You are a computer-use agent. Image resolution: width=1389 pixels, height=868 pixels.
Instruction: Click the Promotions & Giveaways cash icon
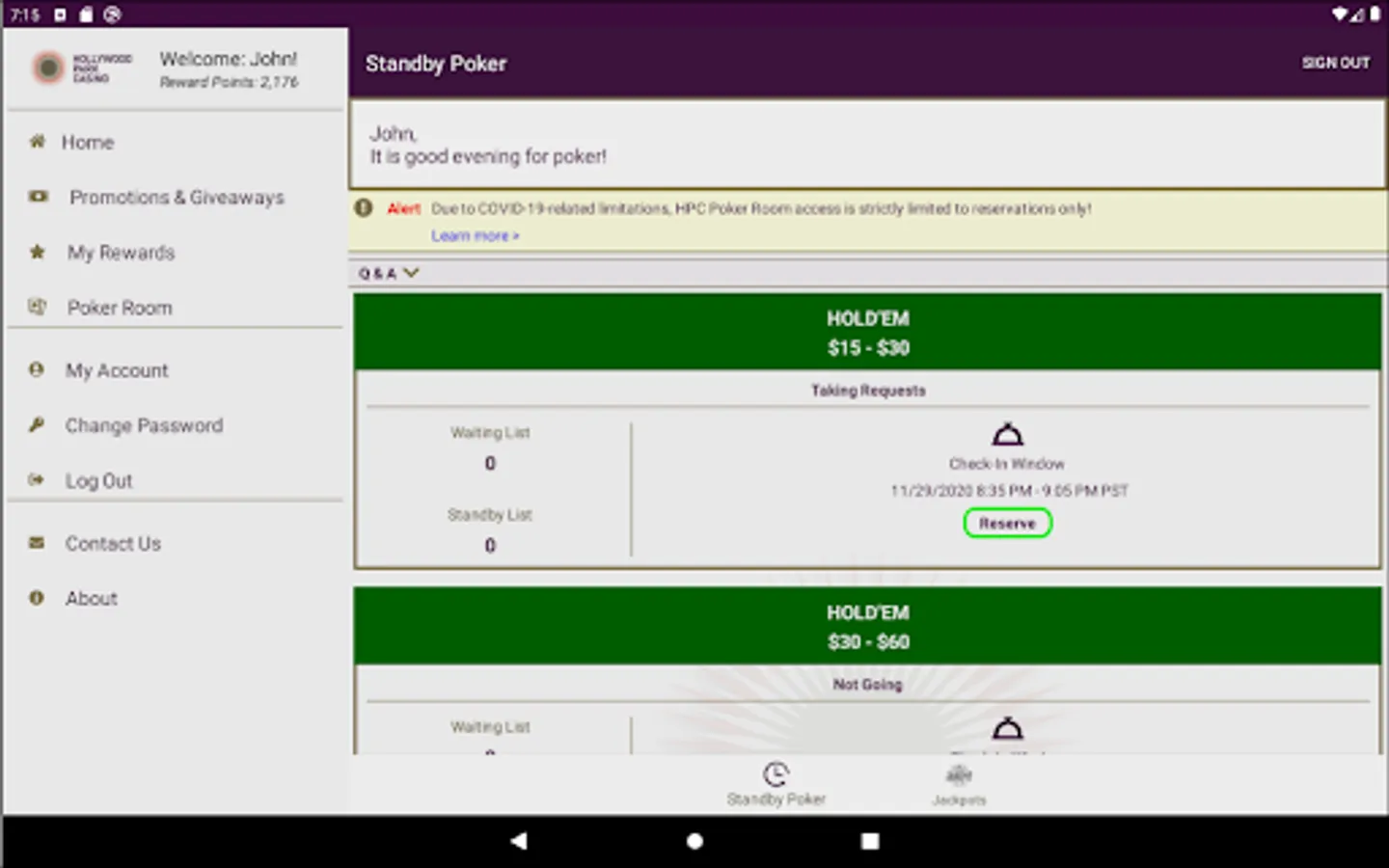pyautogui.click(x=38, y=196)
